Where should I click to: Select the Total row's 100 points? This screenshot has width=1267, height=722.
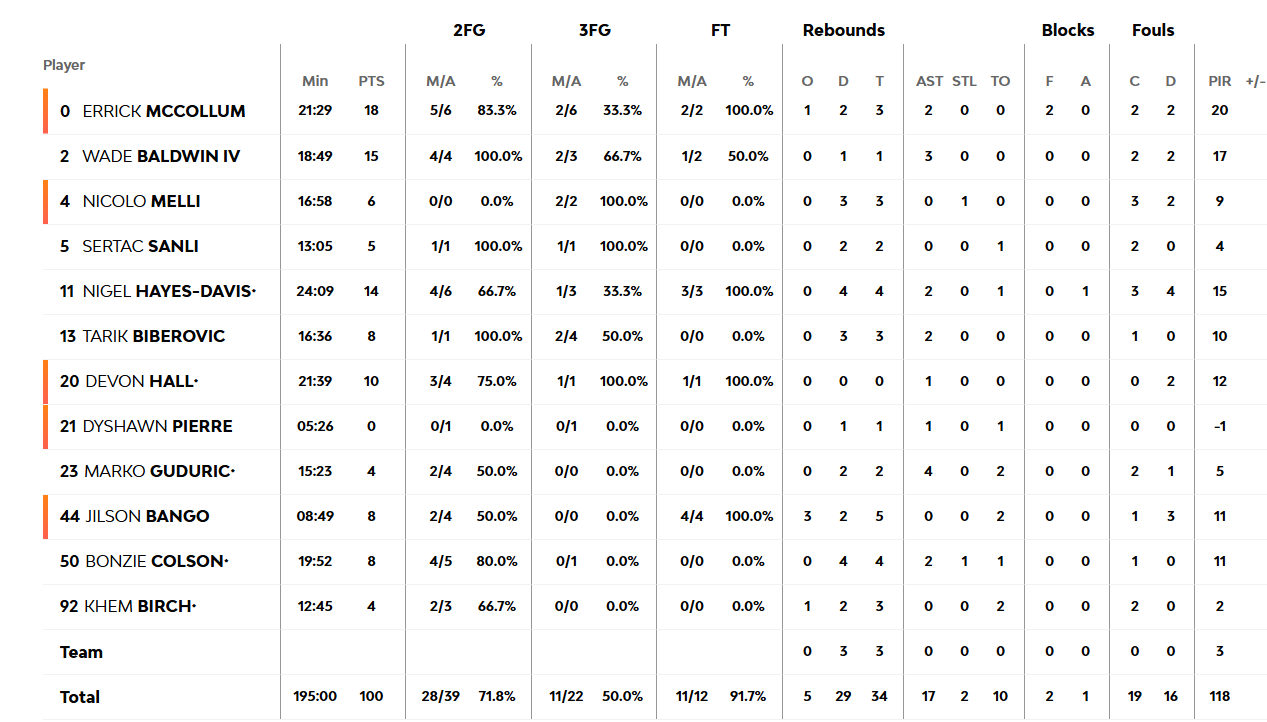click(x=371, y=696)
